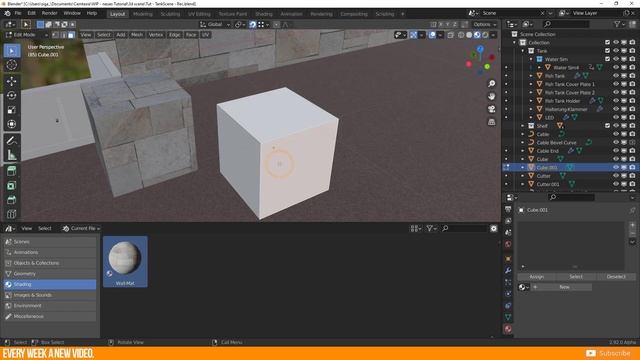The image size is (640, 360).
Task: Open the Render menu
Action: 49,13
